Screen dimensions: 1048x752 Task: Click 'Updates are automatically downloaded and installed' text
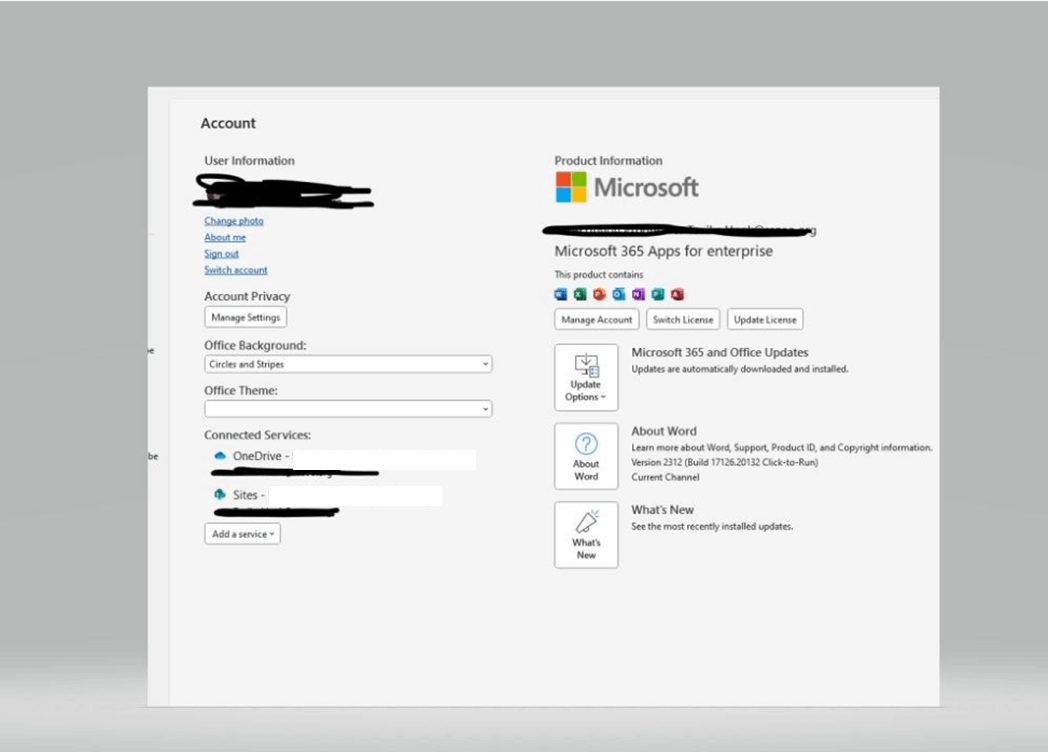click(x=740, y=369)
